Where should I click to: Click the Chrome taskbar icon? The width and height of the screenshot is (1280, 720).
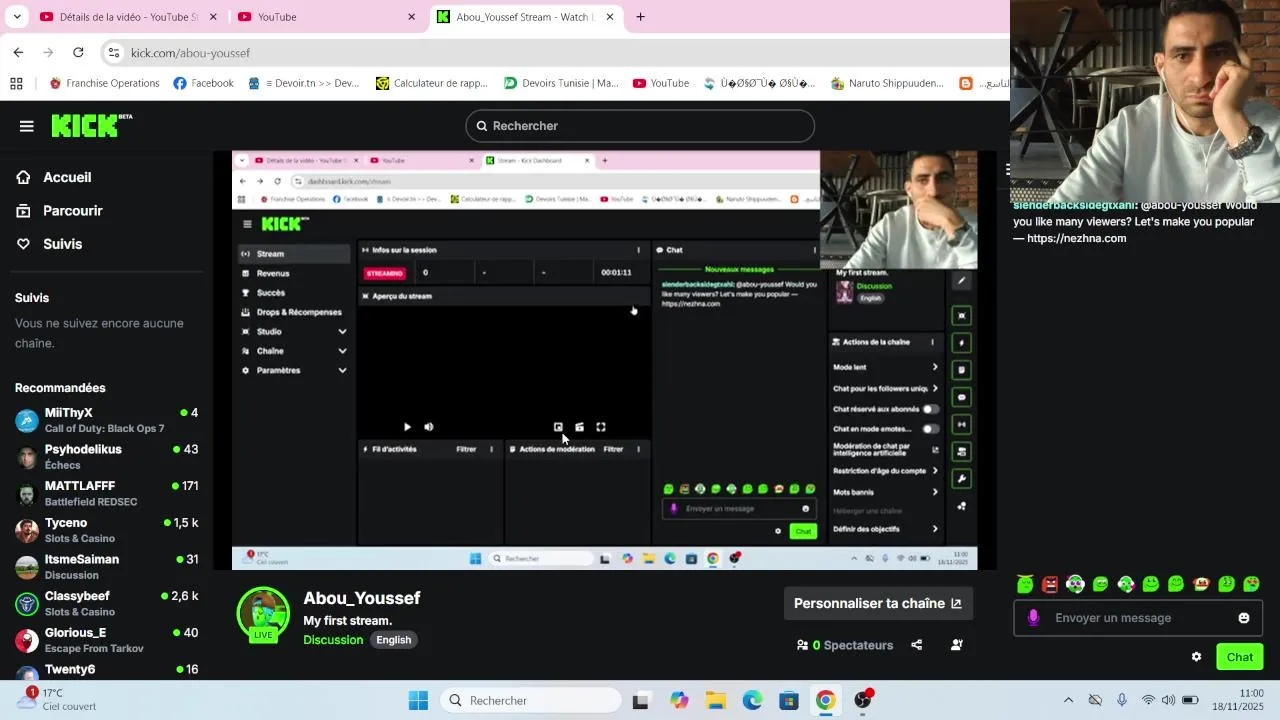click(825, 700)
